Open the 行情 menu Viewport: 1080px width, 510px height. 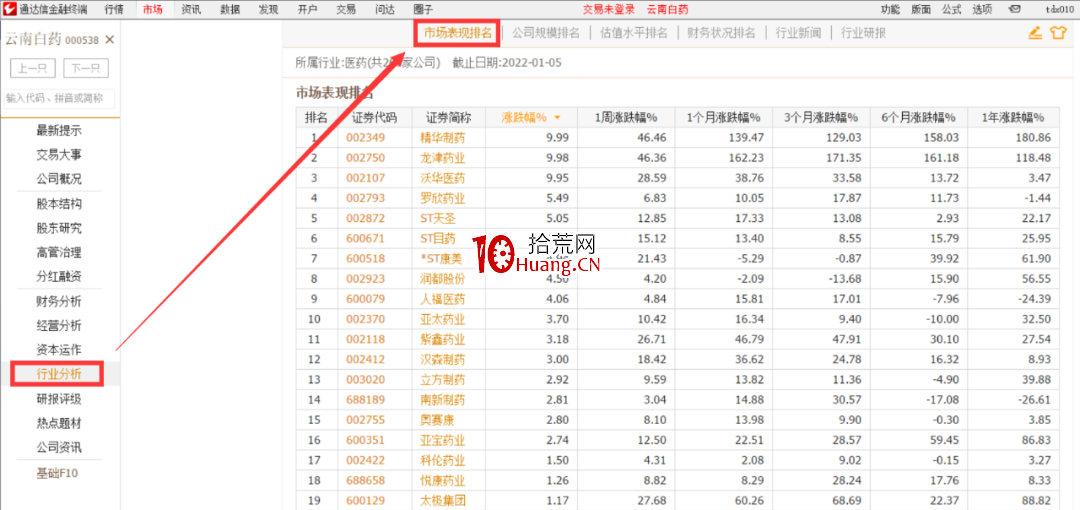(x=114, y=9)
